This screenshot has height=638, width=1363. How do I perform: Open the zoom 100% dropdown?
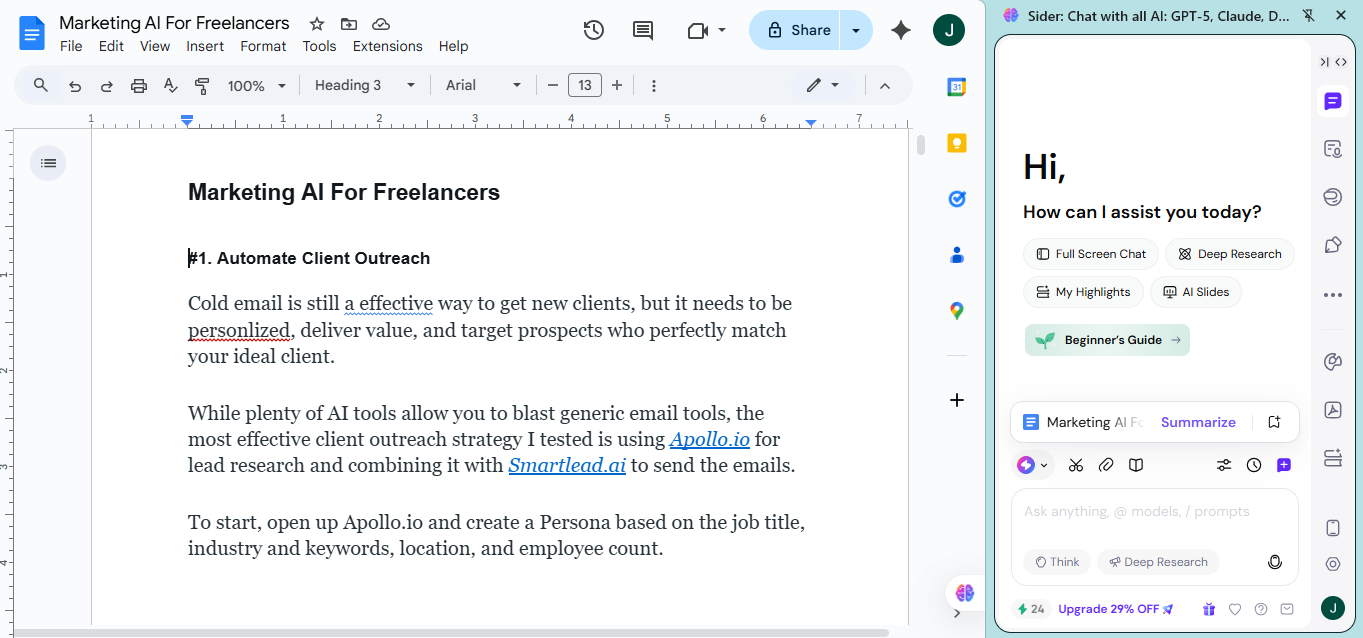click(x=256, y=86)
